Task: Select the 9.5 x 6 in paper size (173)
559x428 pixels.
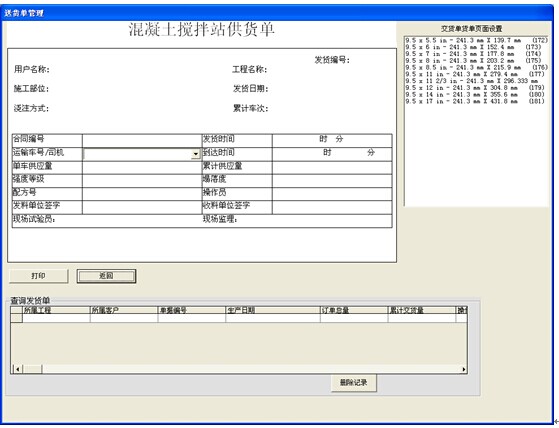Action: (476, 47)
